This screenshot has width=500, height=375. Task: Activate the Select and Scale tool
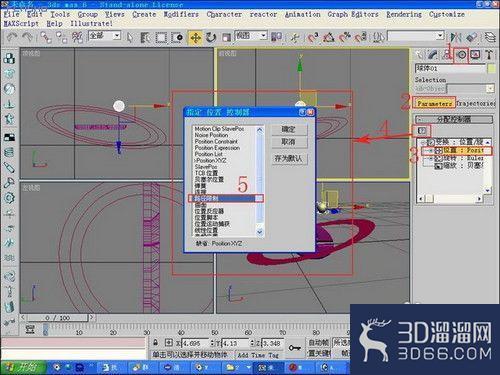click(227, 37)
